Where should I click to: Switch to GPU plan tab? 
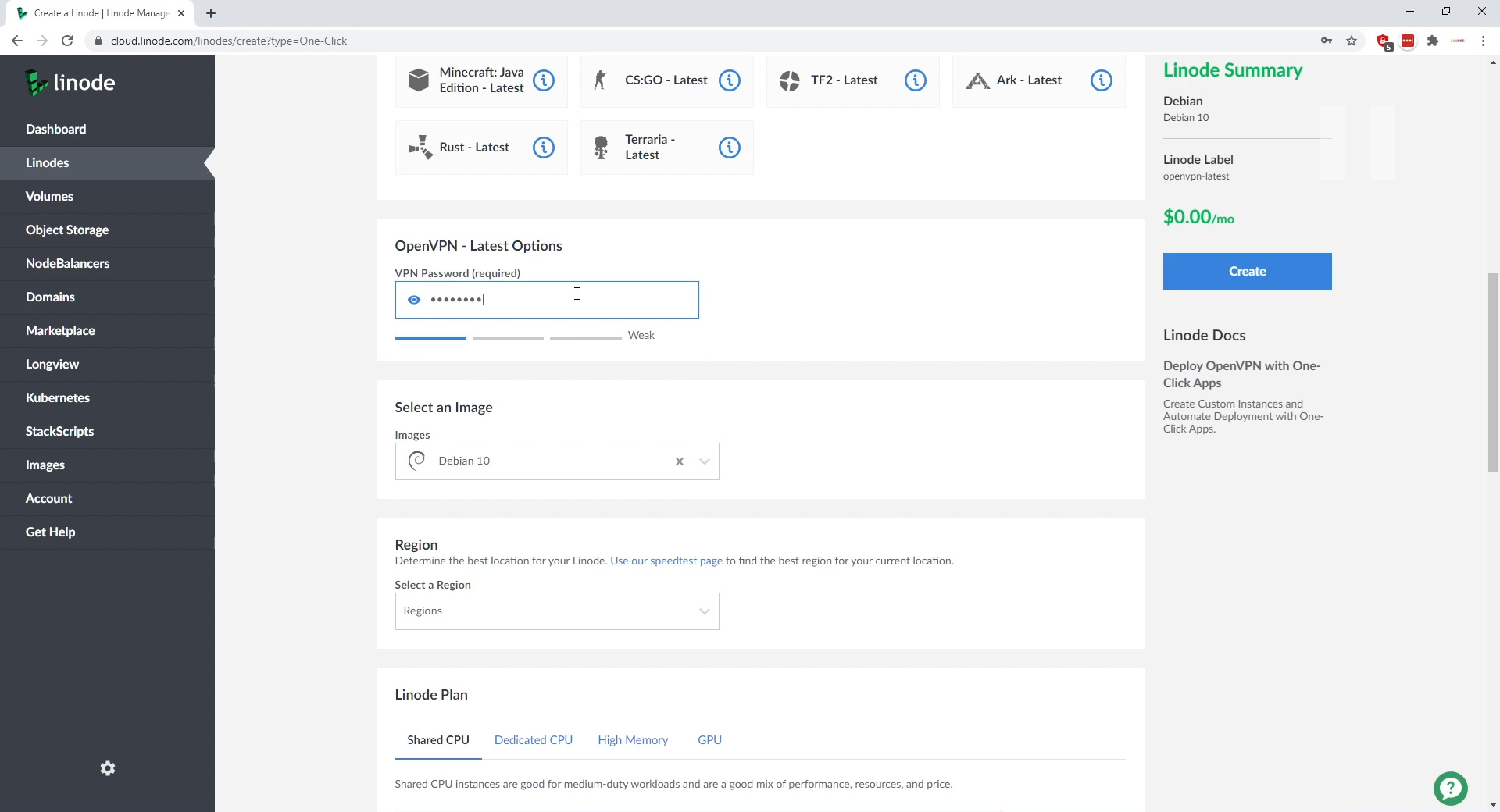point(709,740)
